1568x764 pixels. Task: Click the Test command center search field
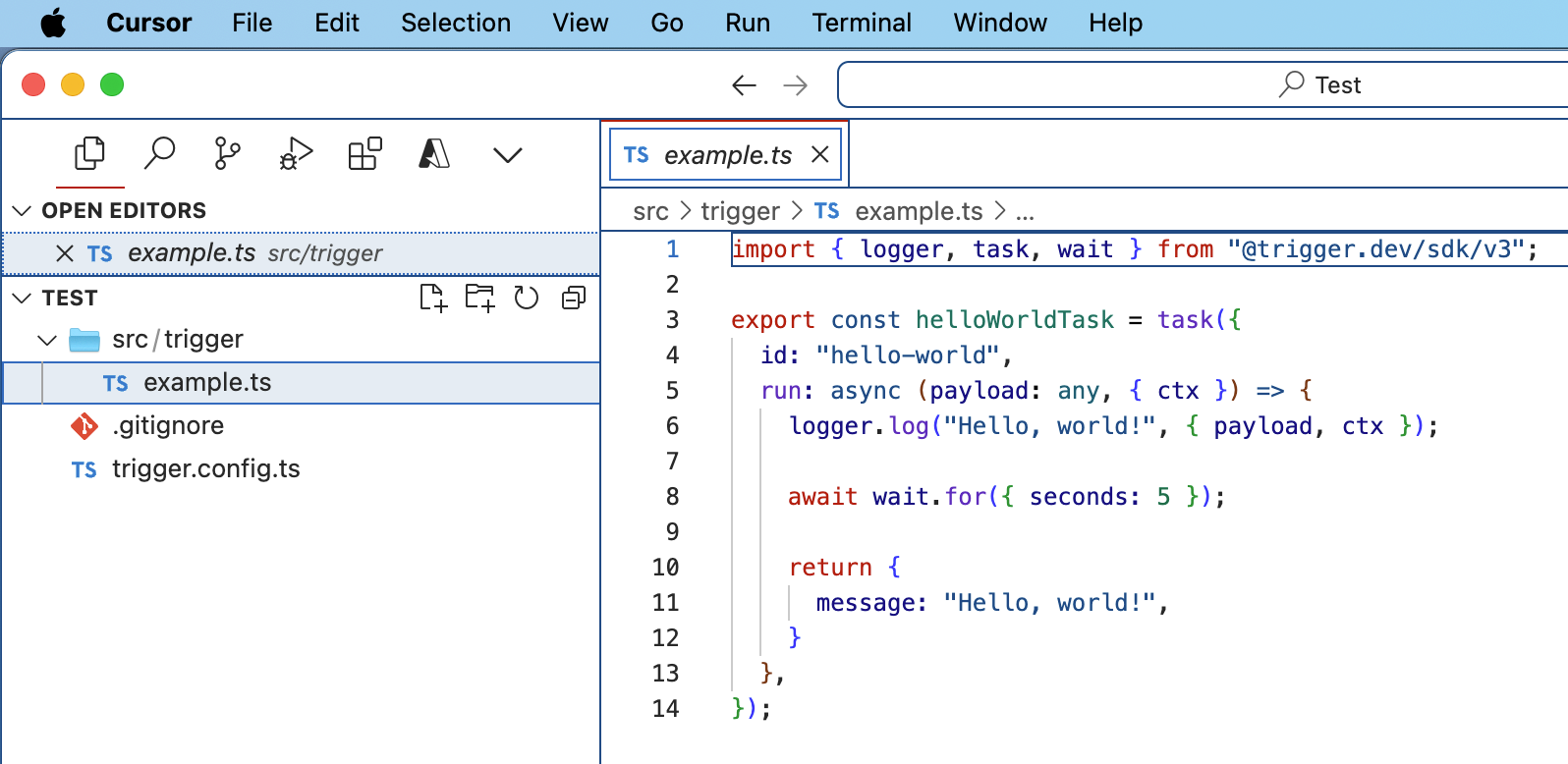[1203, 84]
